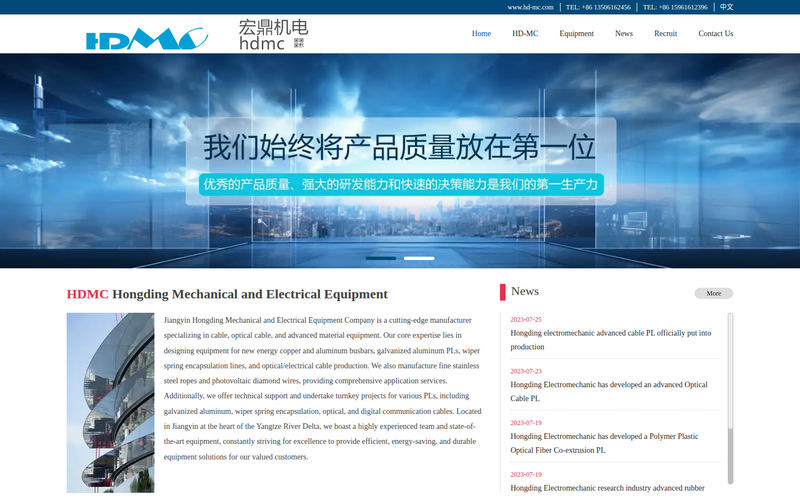Screen dimensions: 800x500
Task: Click the banner slogan image
Action: tap(401, 161)
